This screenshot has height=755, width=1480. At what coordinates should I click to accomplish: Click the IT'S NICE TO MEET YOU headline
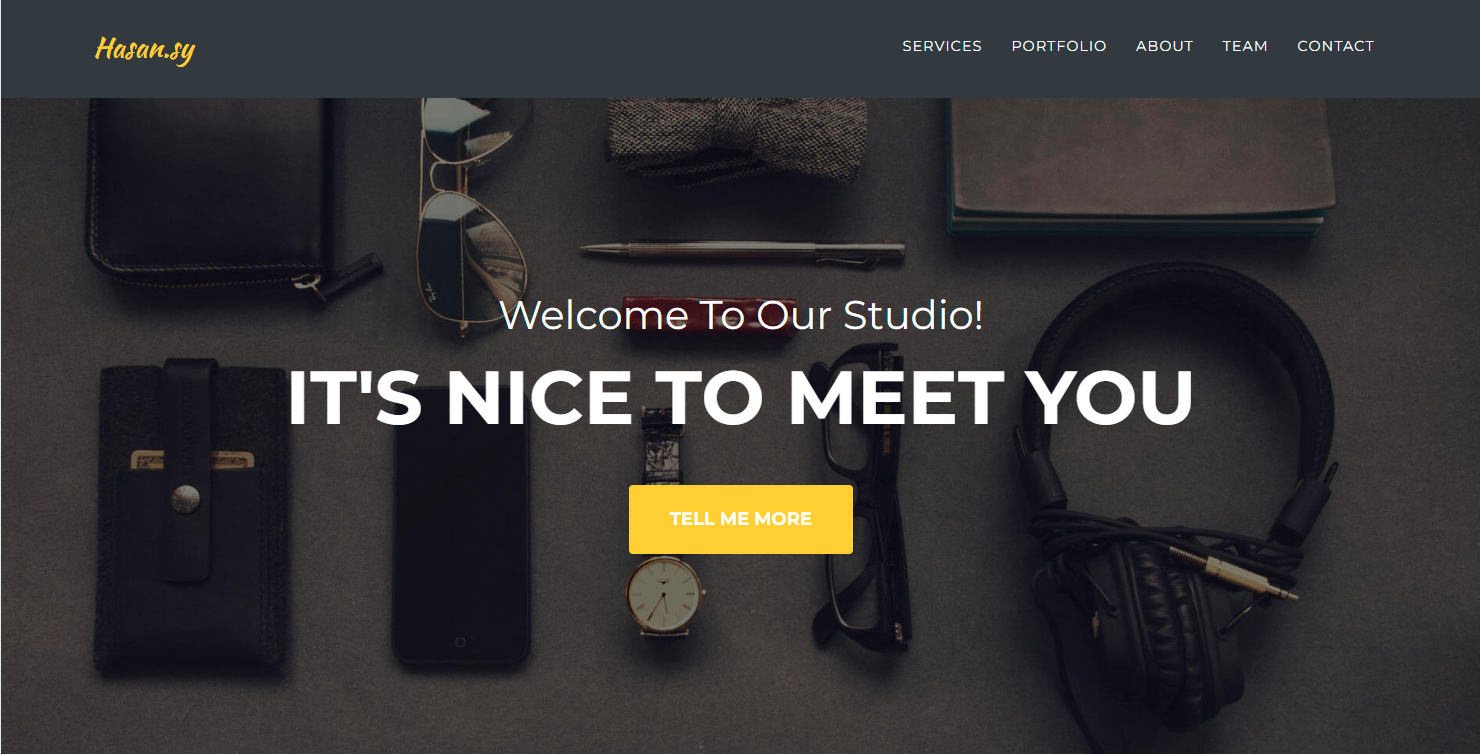pyautogui.click(x=741, y=398)
